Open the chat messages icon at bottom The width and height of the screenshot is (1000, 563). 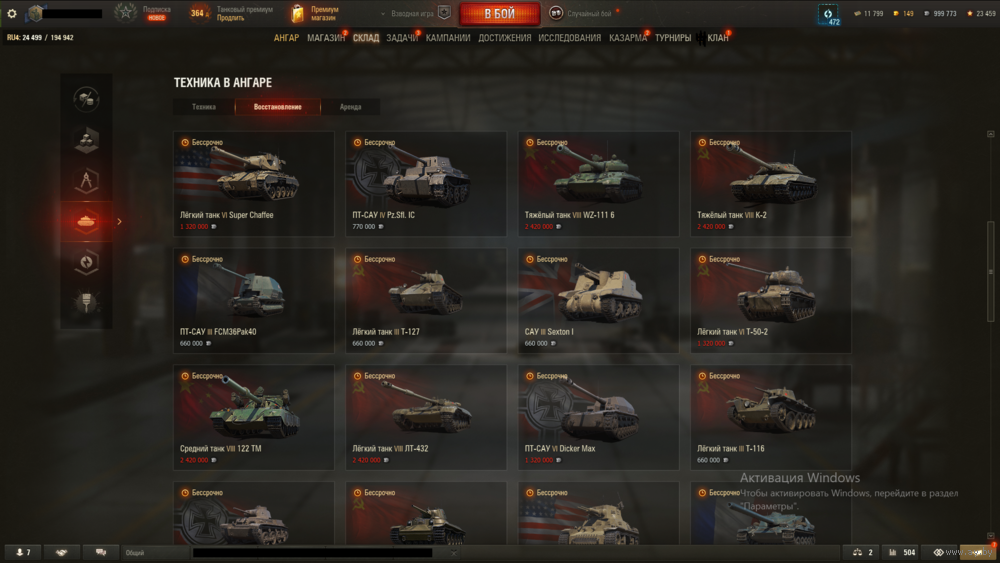point(101,552)
